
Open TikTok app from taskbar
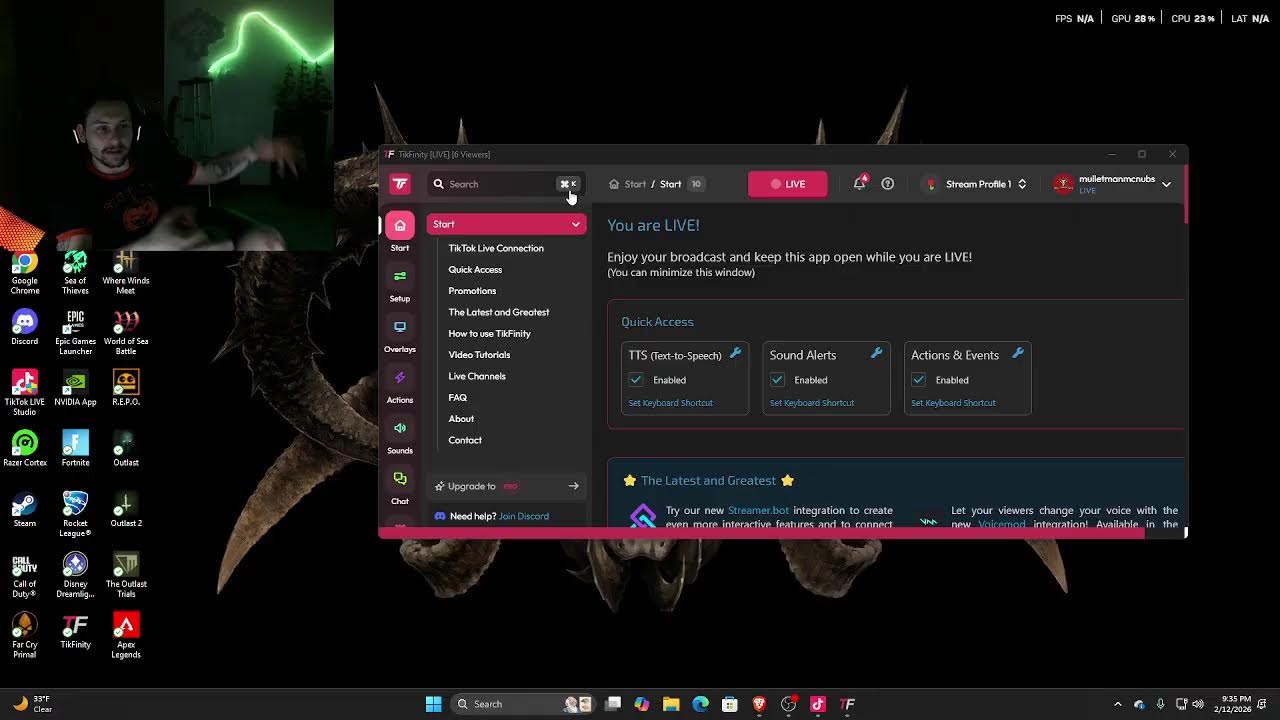[817, 704]
